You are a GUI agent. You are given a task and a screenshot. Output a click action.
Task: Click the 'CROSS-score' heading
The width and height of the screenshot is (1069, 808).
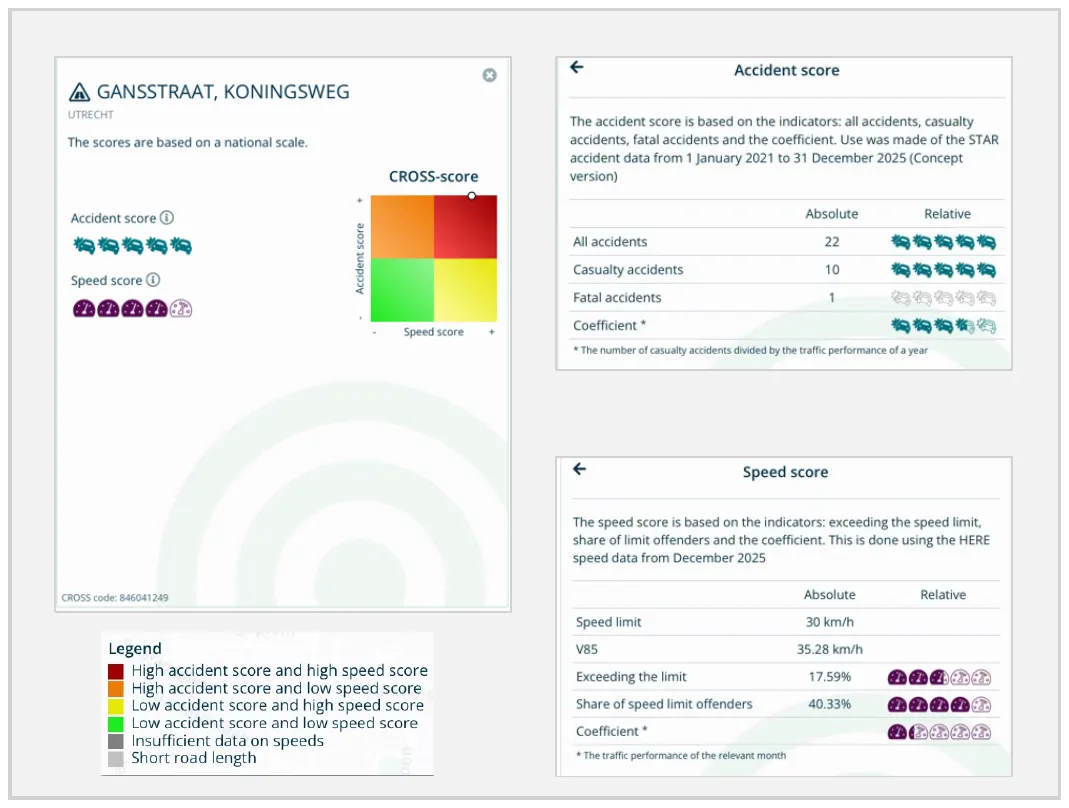point(434,177)
